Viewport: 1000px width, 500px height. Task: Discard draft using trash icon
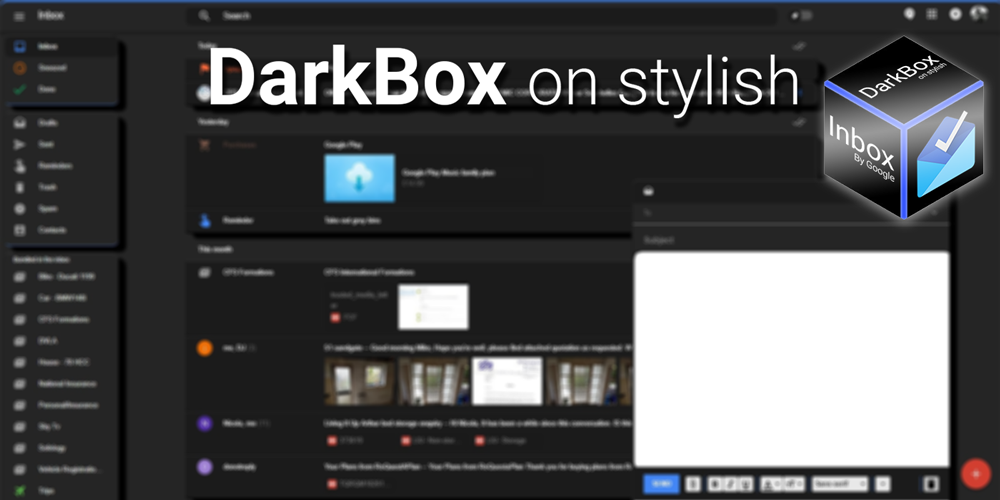[932, 484]
